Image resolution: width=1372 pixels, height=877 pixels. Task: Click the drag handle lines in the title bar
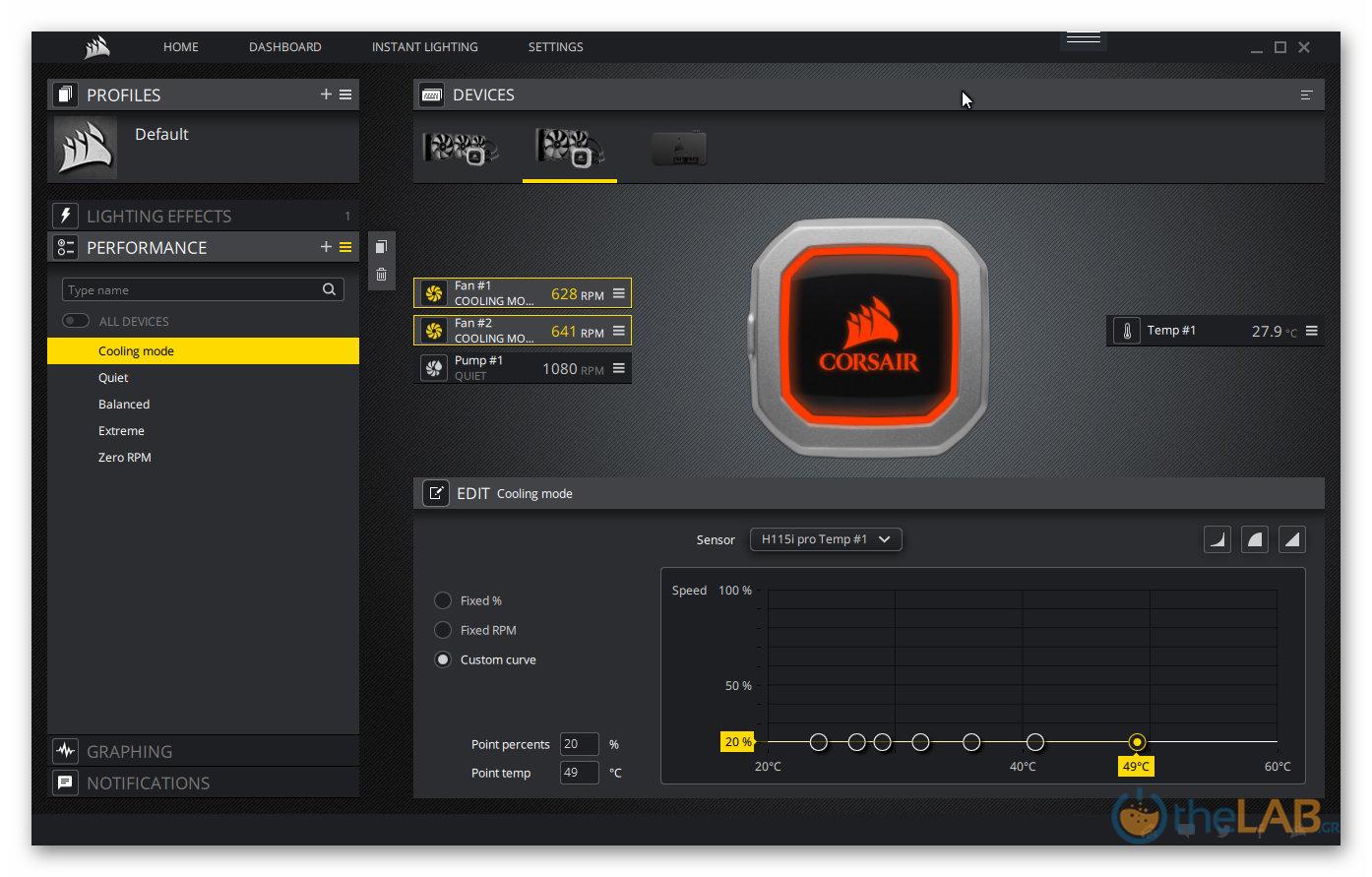[x=1084, y=38]
